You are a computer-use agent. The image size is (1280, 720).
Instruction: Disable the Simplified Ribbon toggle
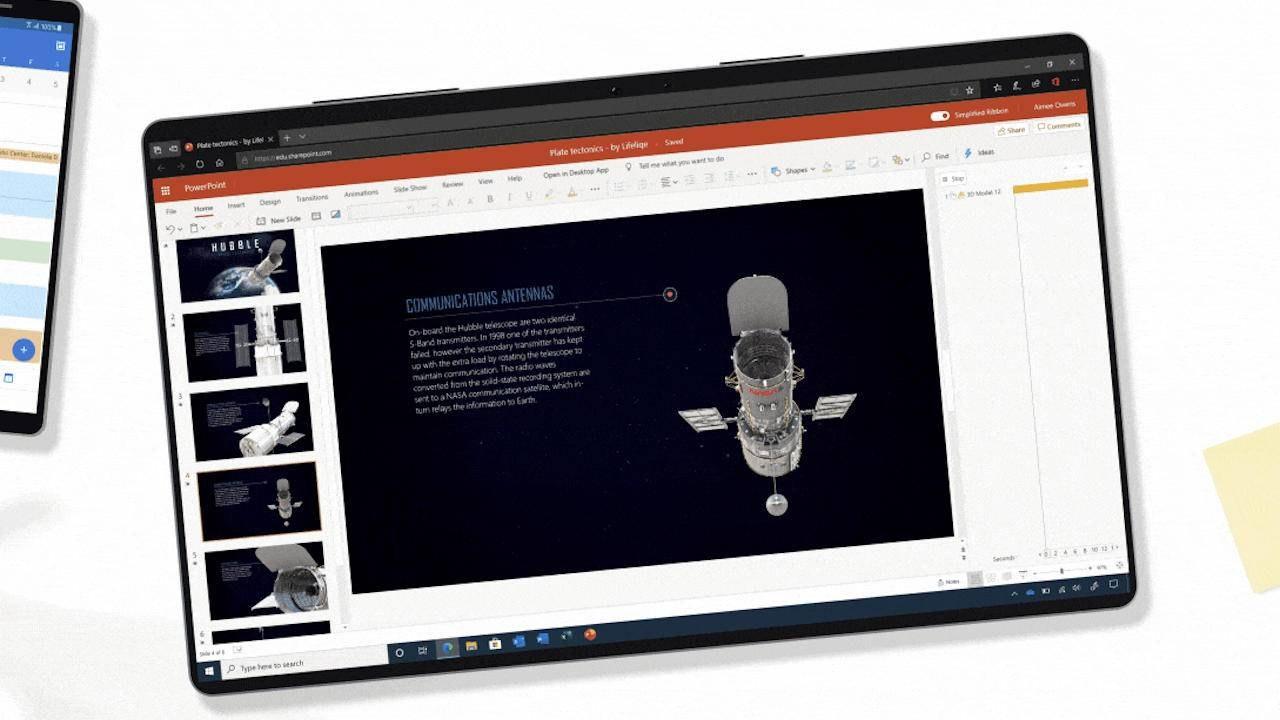940,116
